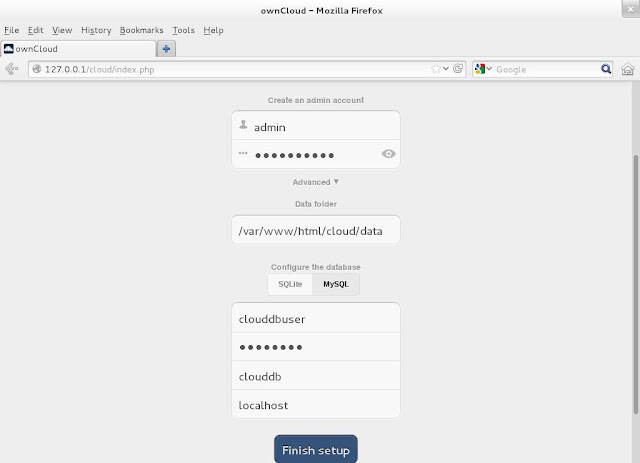Image resolution: width=640 pixels, height=463 pixels.
Task: Open the View menu
Action: click(62, 30)
